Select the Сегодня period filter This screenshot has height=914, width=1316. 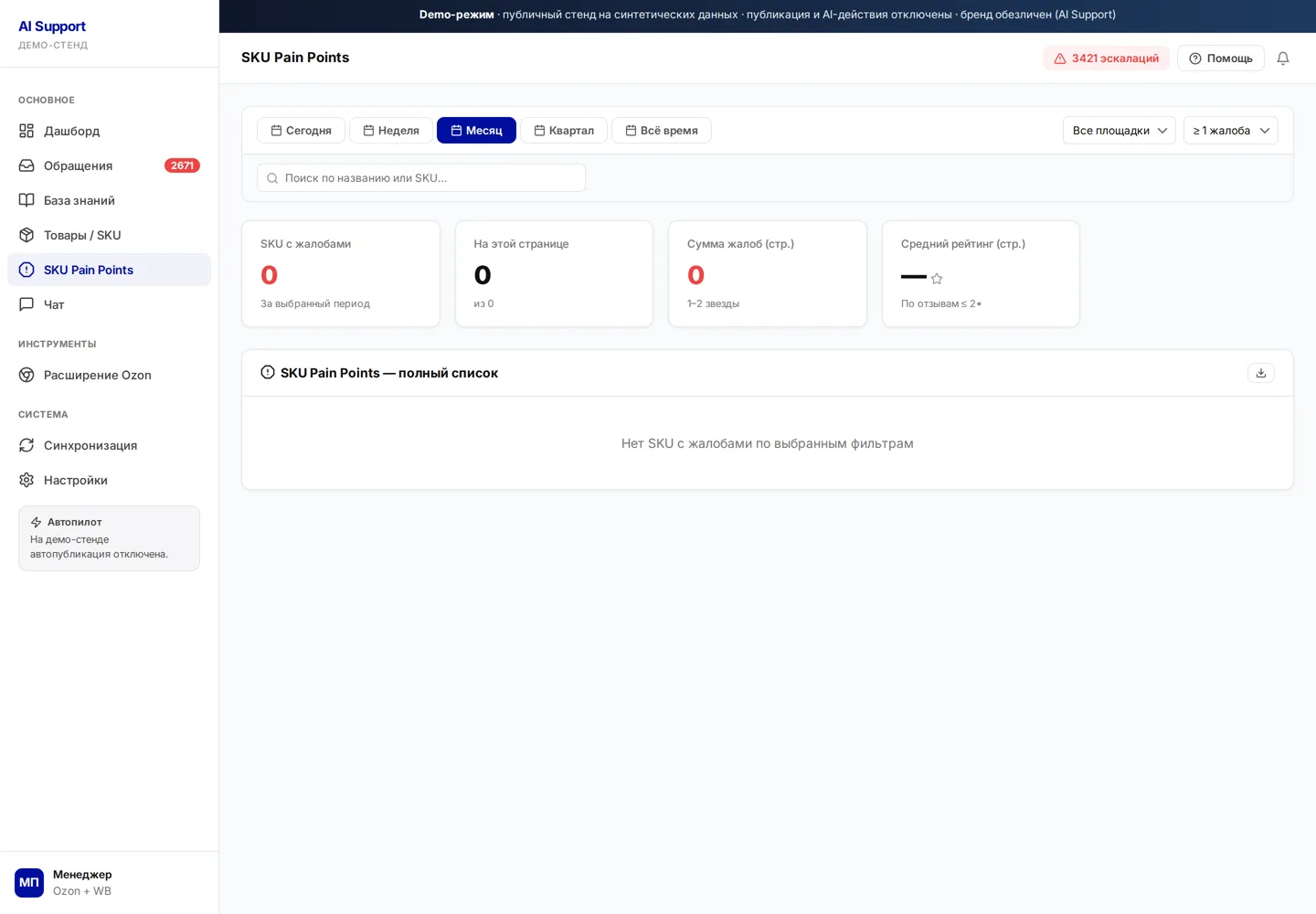pos(301,131)
